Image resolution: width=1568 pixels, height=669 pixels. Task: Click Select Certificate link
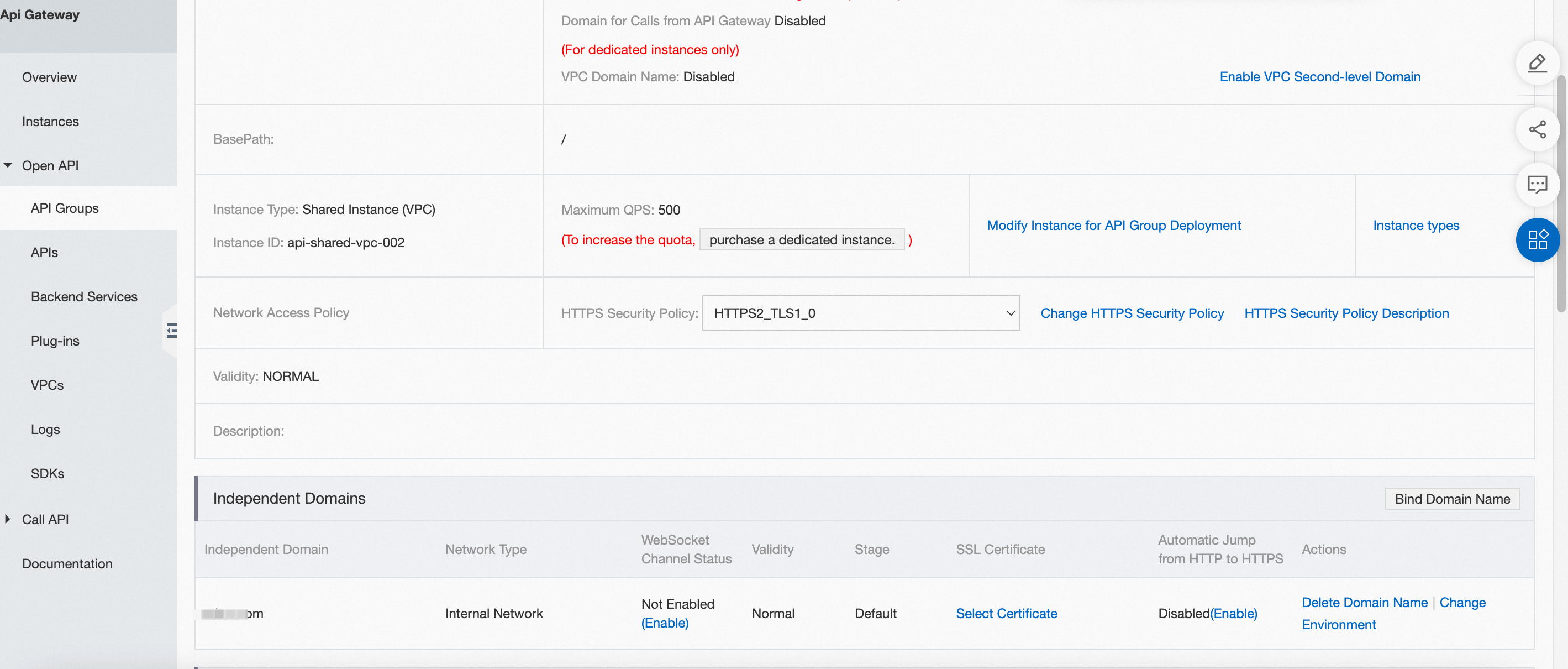point(1006,614)
